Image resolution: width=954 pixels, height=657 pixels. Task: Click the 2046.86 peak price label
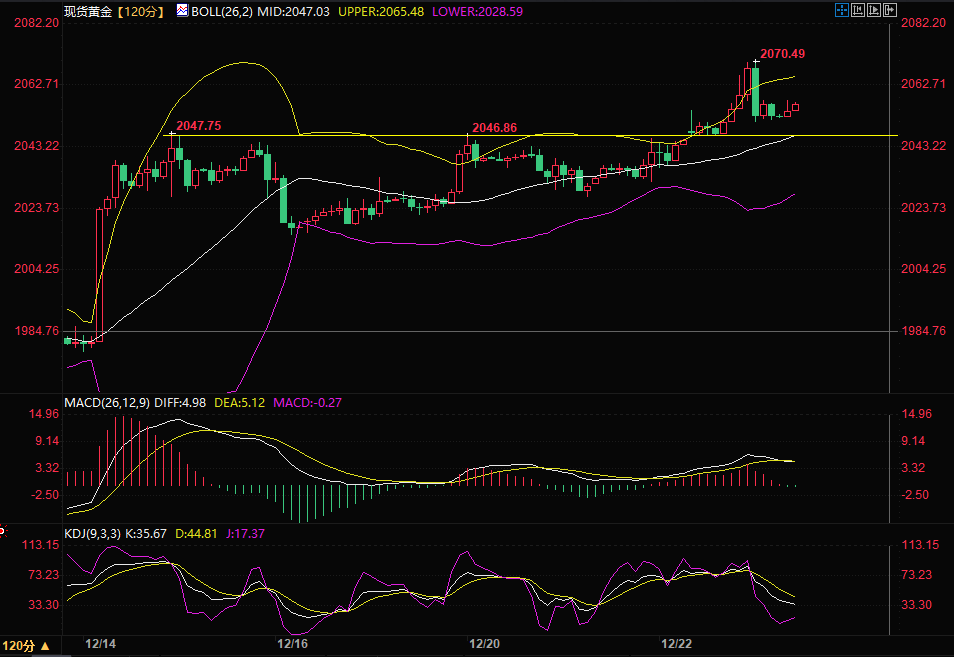click(x=494, y=127)
